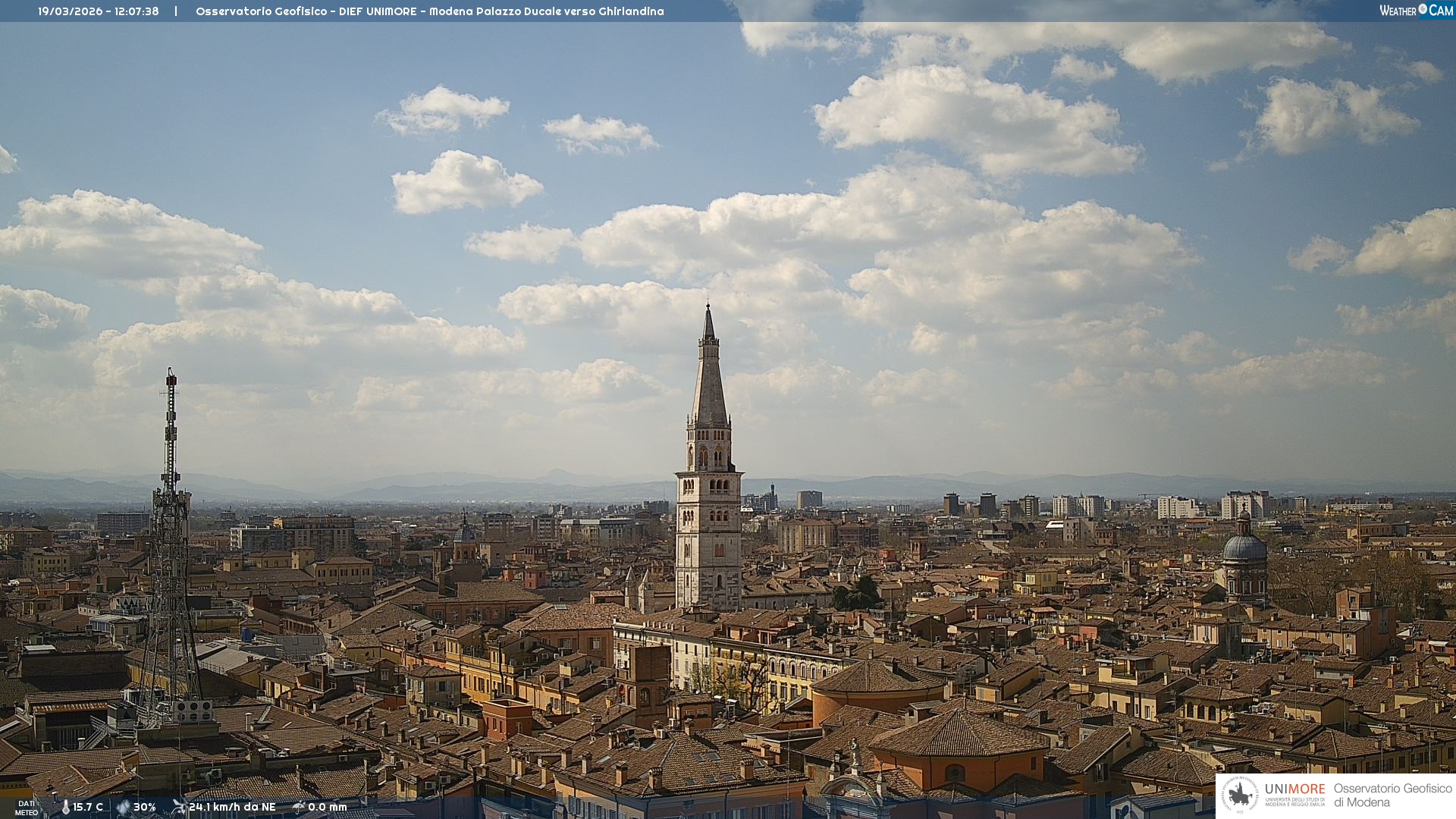Click the 15.7 C temperature reading
Screen dimensions: 1456x819
coord(88,807)
